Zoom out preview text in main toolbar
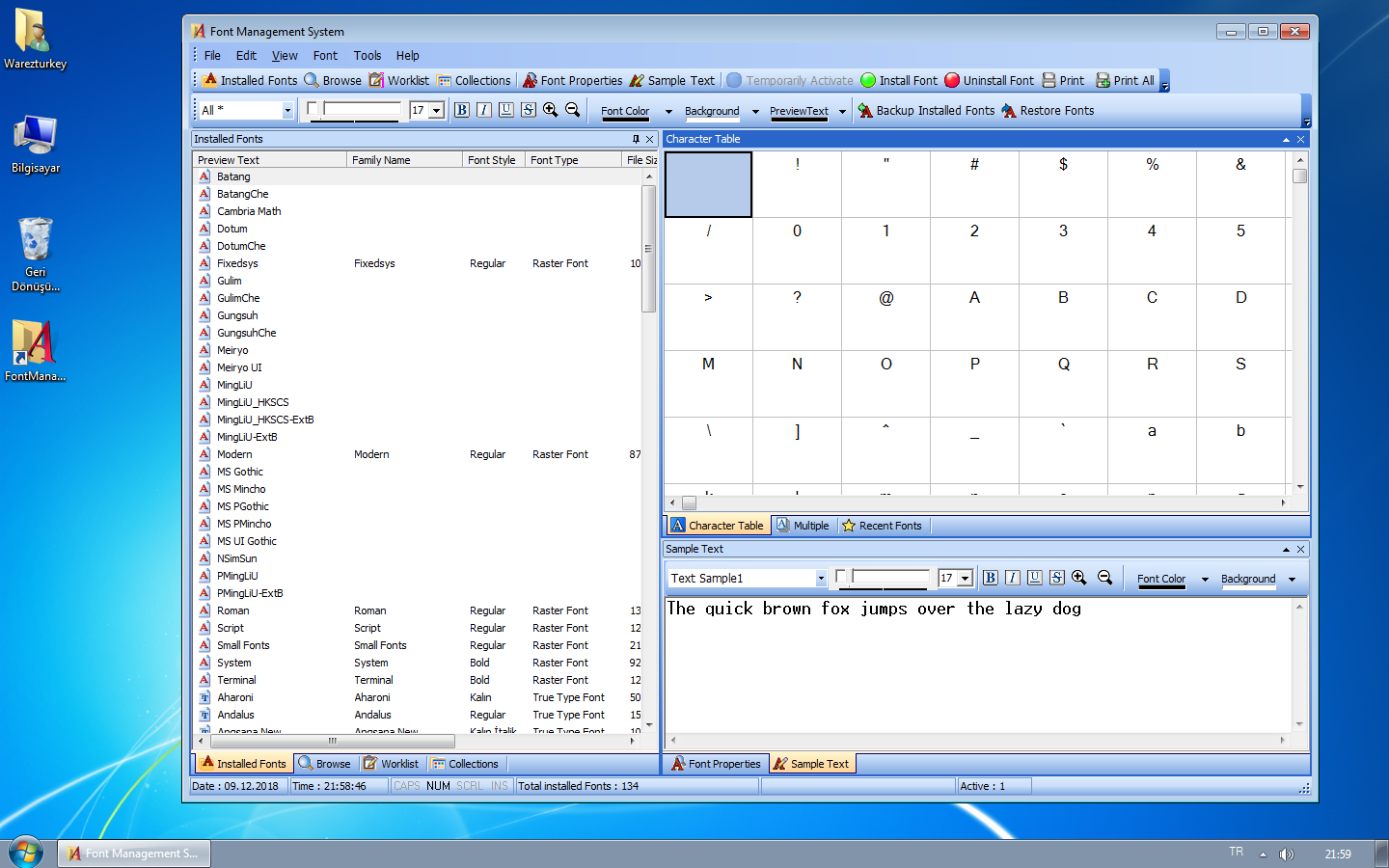Viewport: 1389px width, 868px height. 573,110
